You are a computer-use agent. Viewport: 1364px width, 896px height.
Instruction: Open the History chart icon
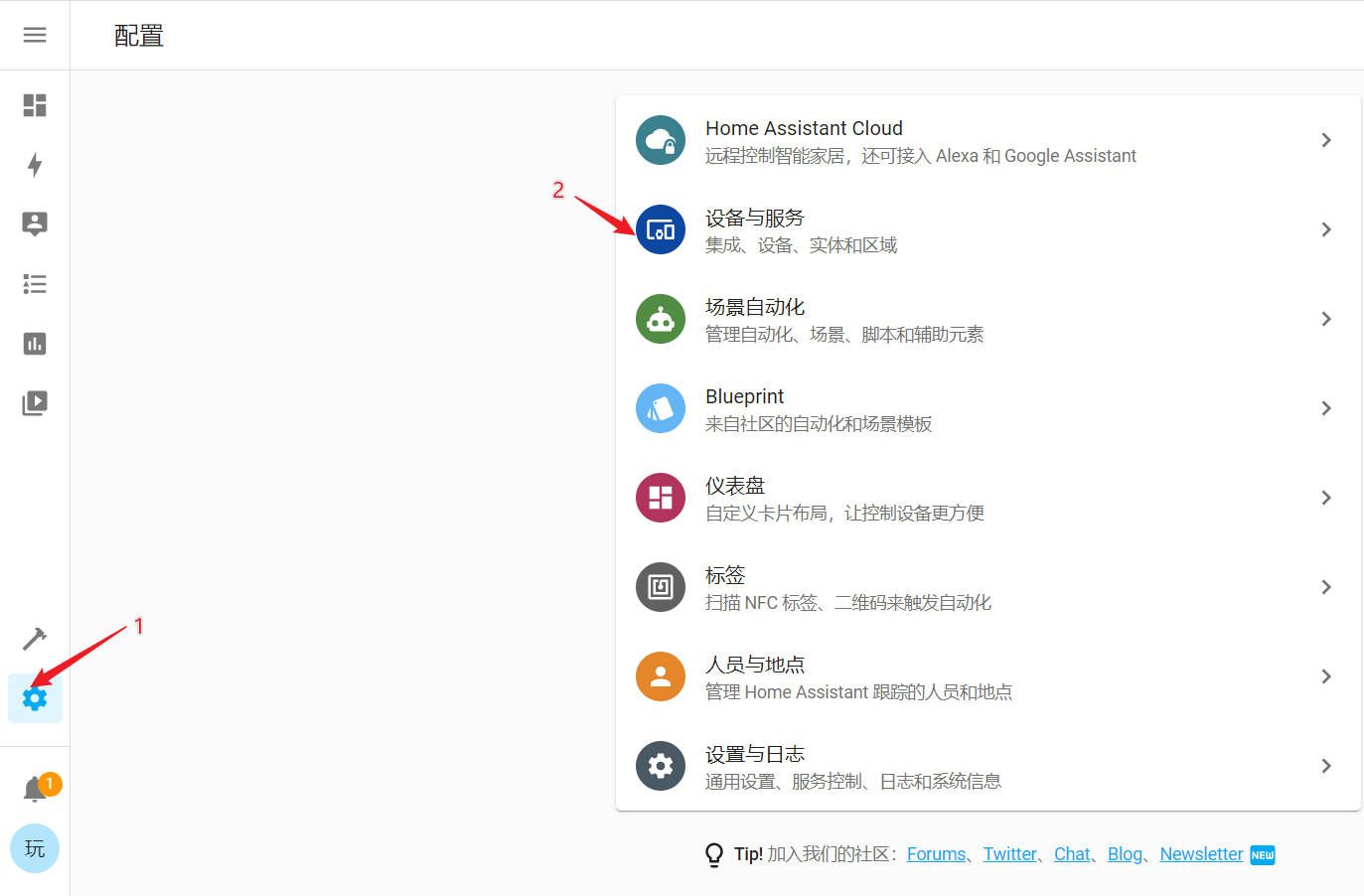click(x=35, y=344)
